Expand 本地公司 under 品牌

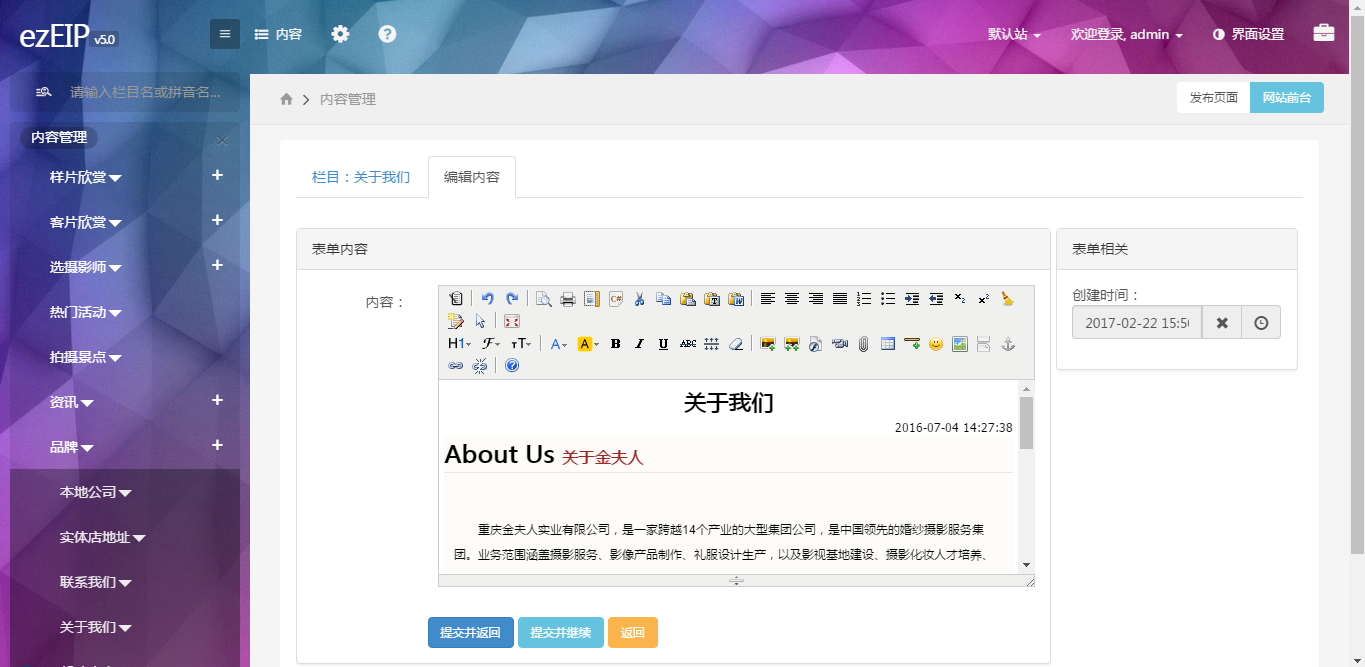coord(96,492)
